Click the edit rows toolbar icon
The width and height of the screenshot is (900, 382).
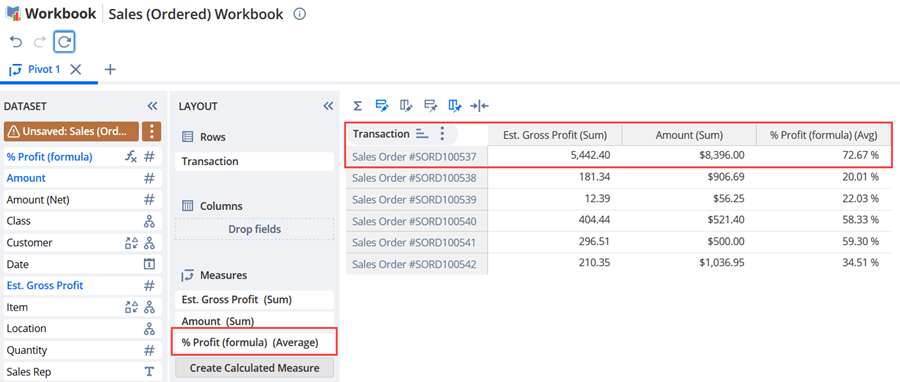click(382, 106)
